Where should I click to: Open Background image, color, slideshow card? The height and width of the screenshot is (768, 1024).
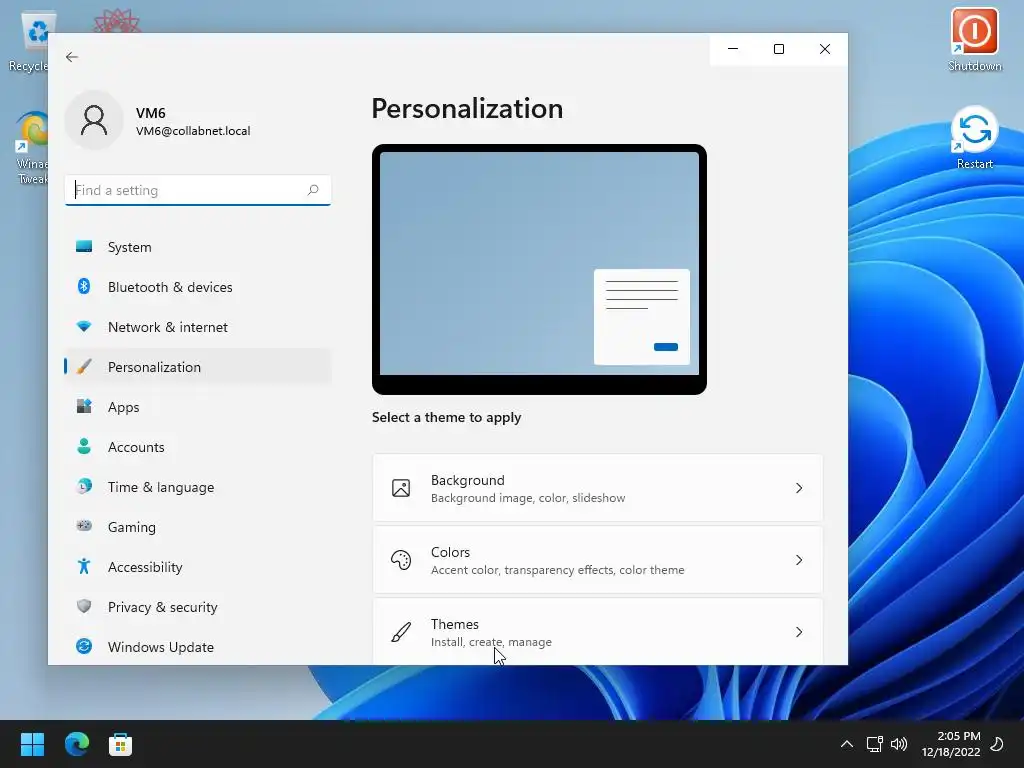(598, 488)
